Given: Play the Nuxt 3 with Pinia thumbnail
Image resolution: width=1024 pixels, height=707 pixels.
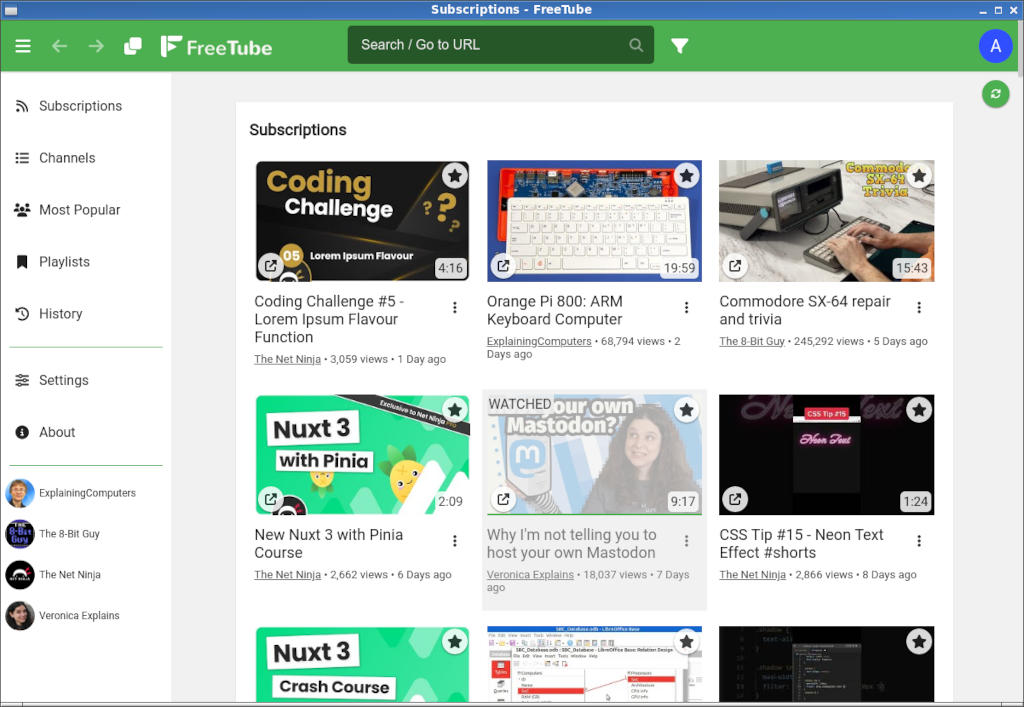Looking at the screenshot, I should [x=362, y=455].
